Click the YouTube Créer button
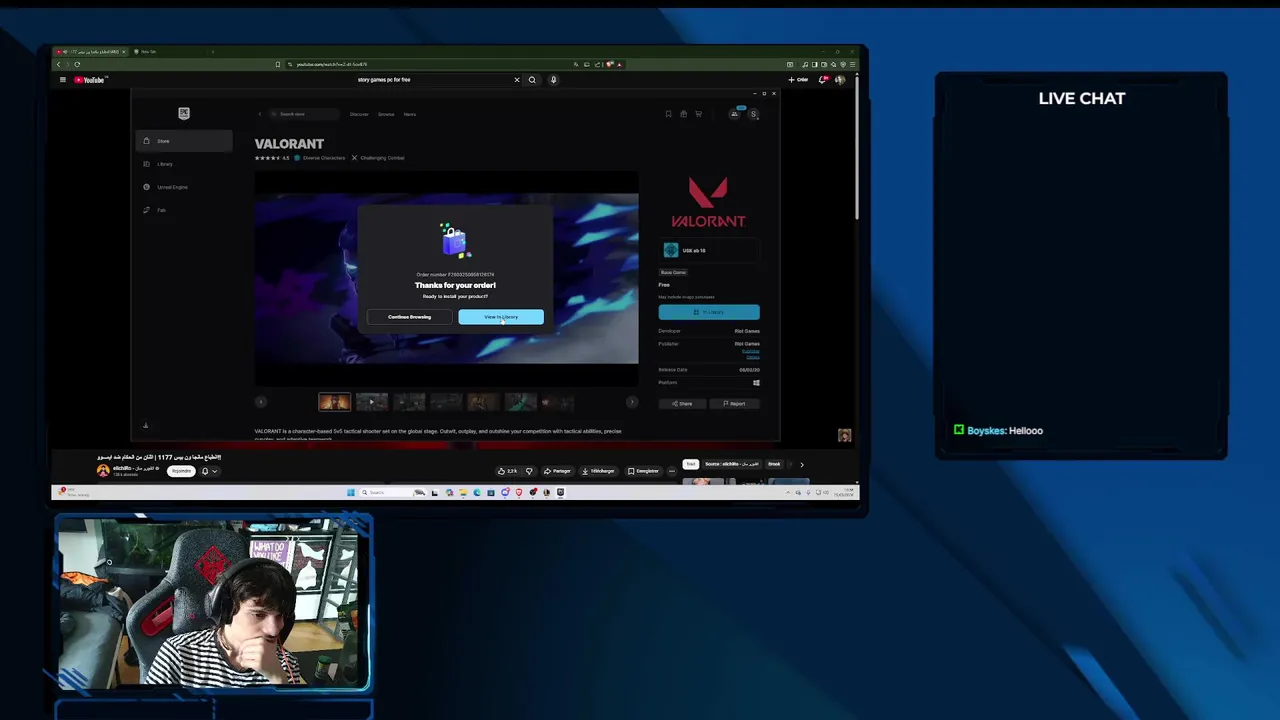Image resolution: width=1280 pixels, height=720 pixels. 798,80
